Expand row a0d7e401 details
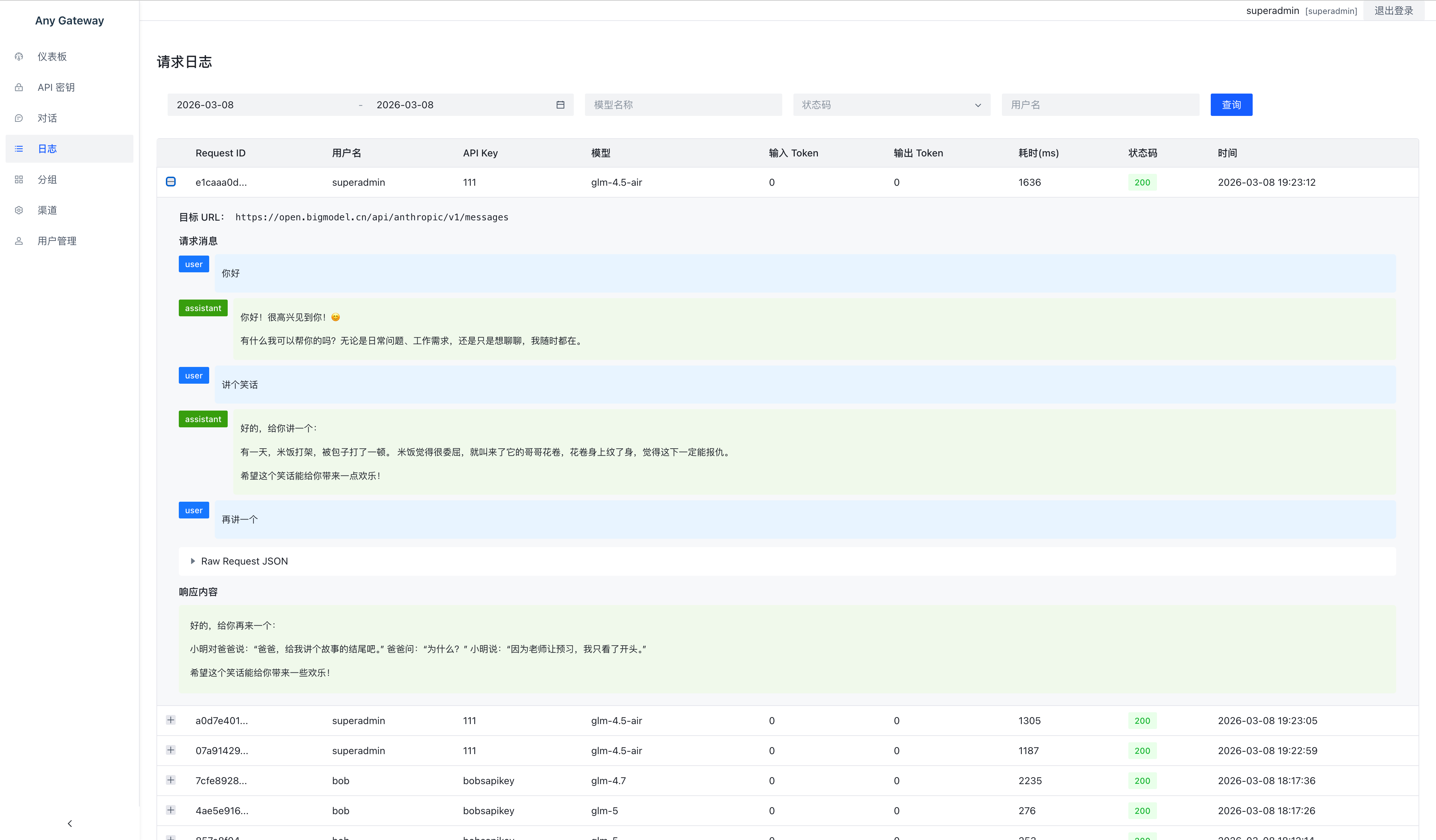 tap(170, 720)
